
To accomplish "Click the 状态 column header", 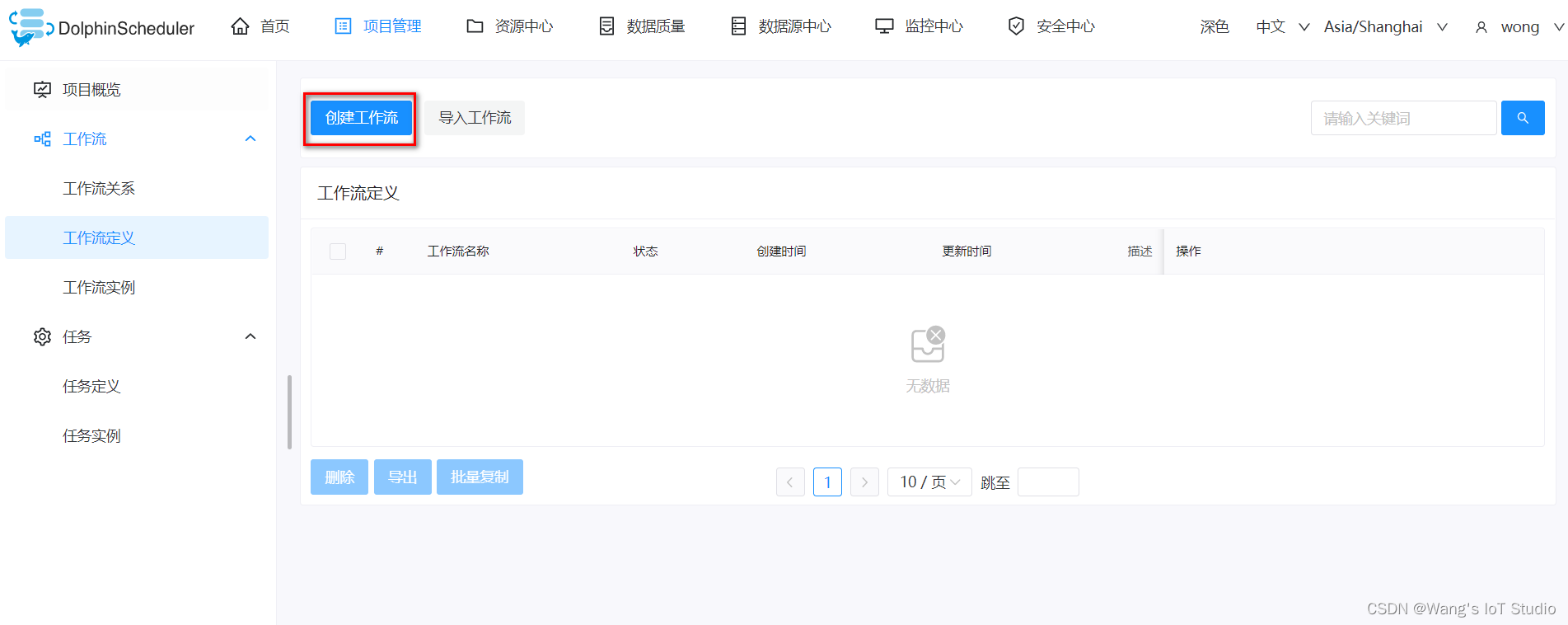I will pyautogui.click(x=645, y=251).
